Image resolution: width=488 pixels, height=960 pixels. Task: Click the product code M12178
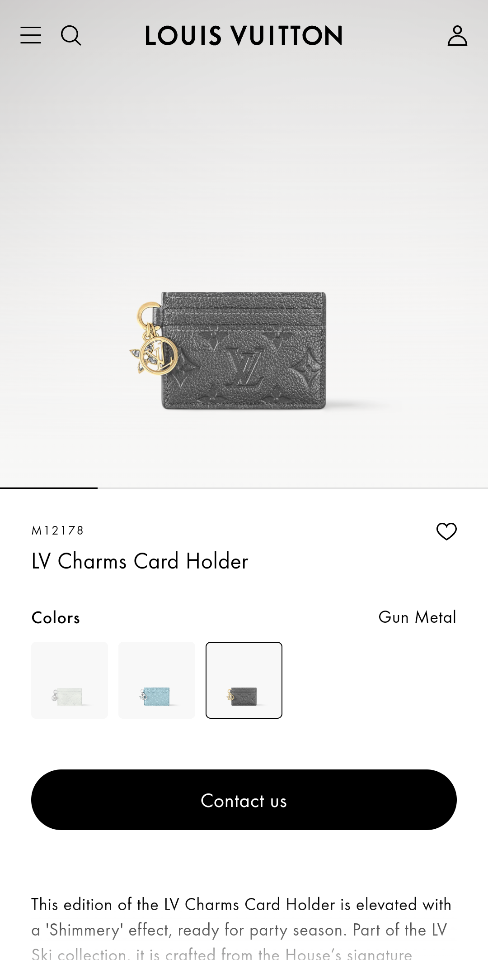click(58, 530)
